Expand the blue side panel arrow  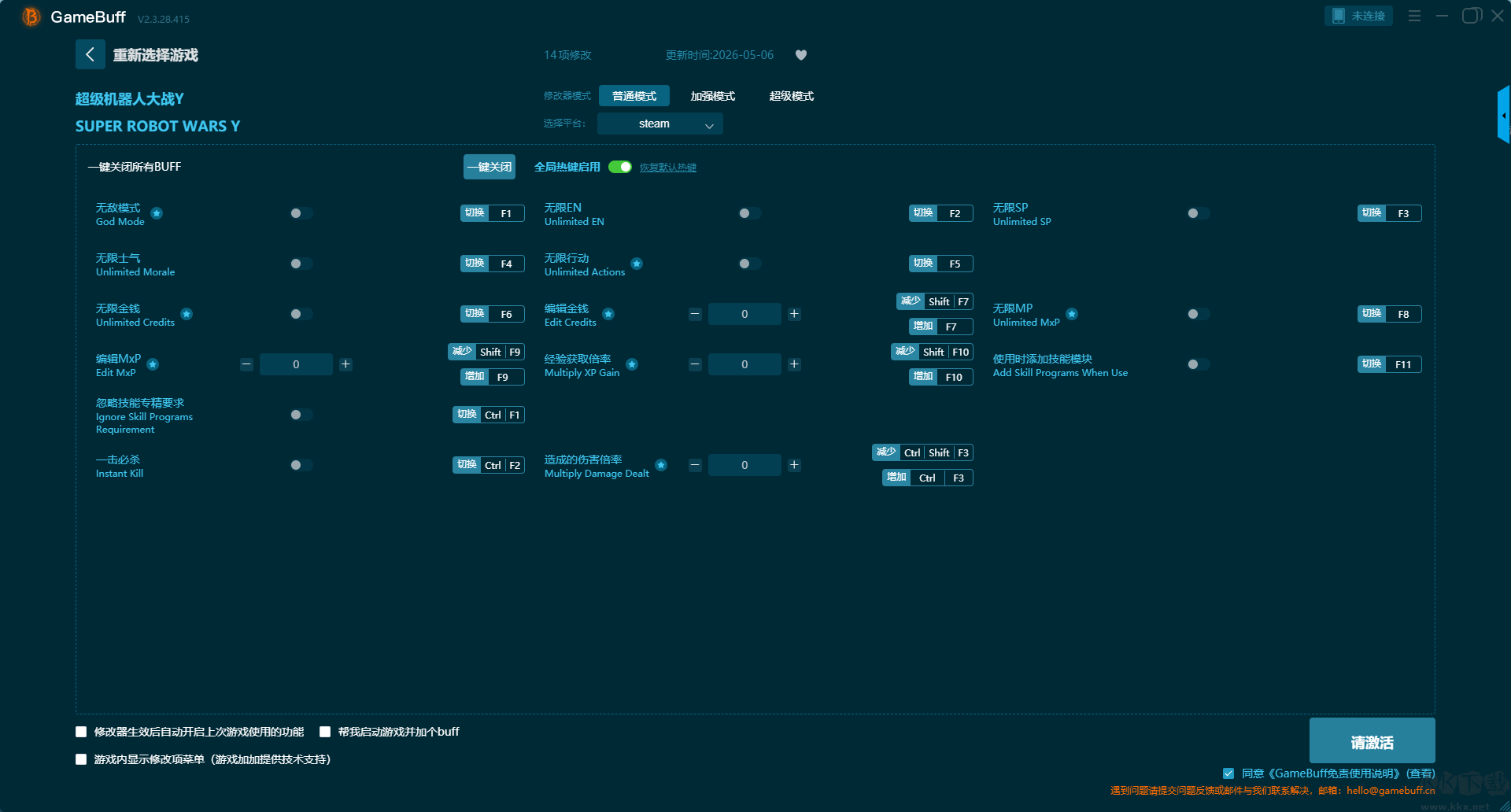1503,115
